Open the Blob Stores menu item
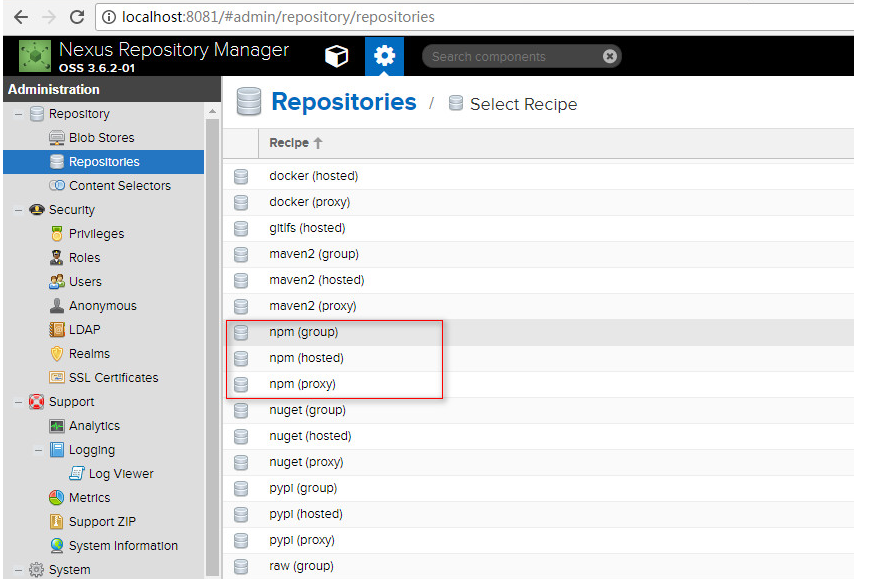Screen dimensions: 876x579 (102, 137)
